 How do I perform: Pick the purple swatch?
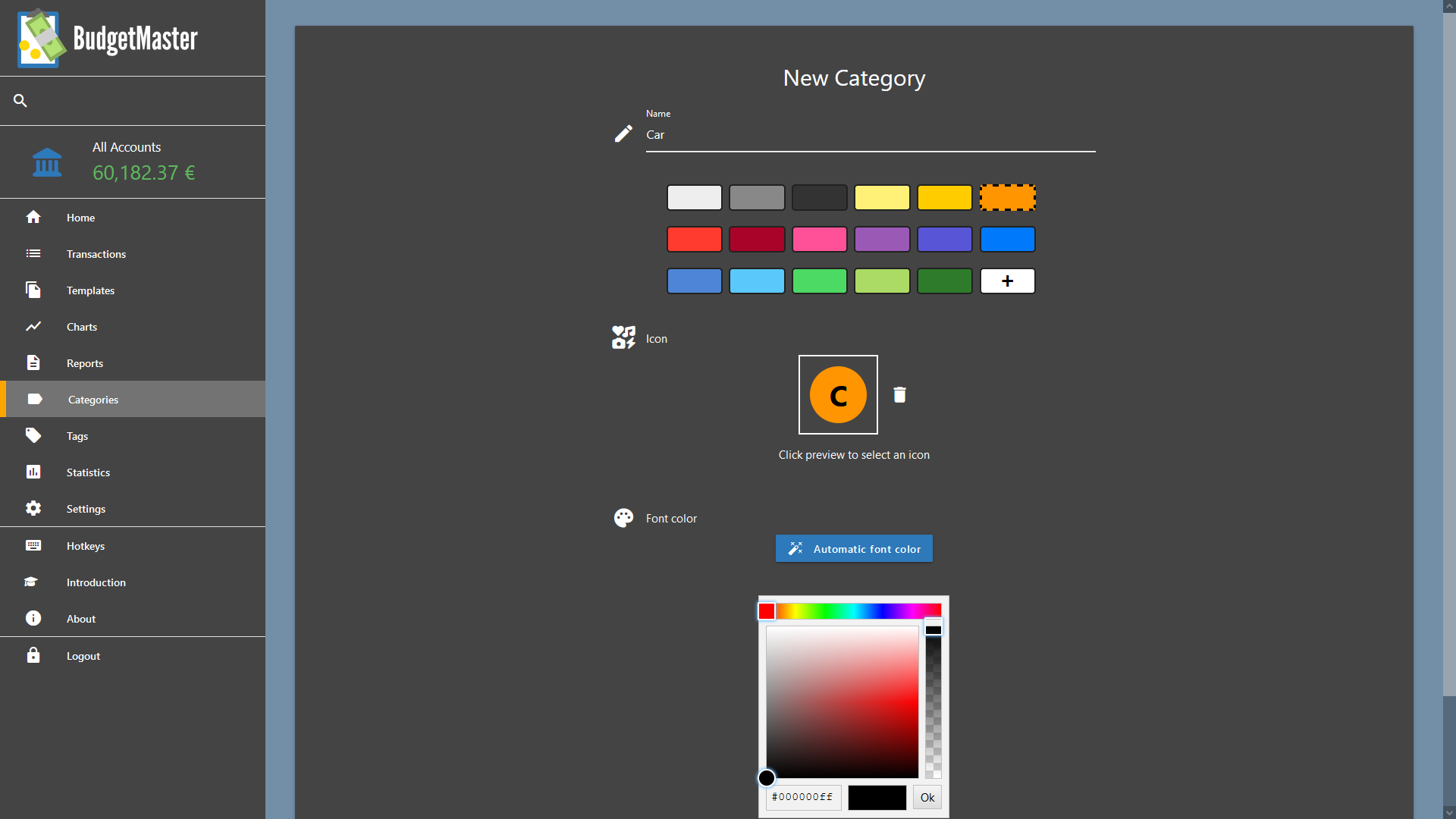(x=882, y=239)
